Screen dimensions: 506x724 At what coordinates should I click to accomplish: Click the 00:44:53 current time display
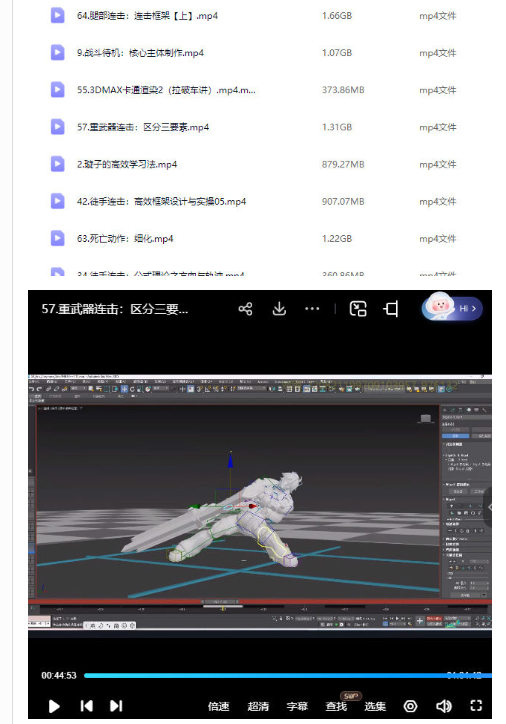tap(59, 676)
